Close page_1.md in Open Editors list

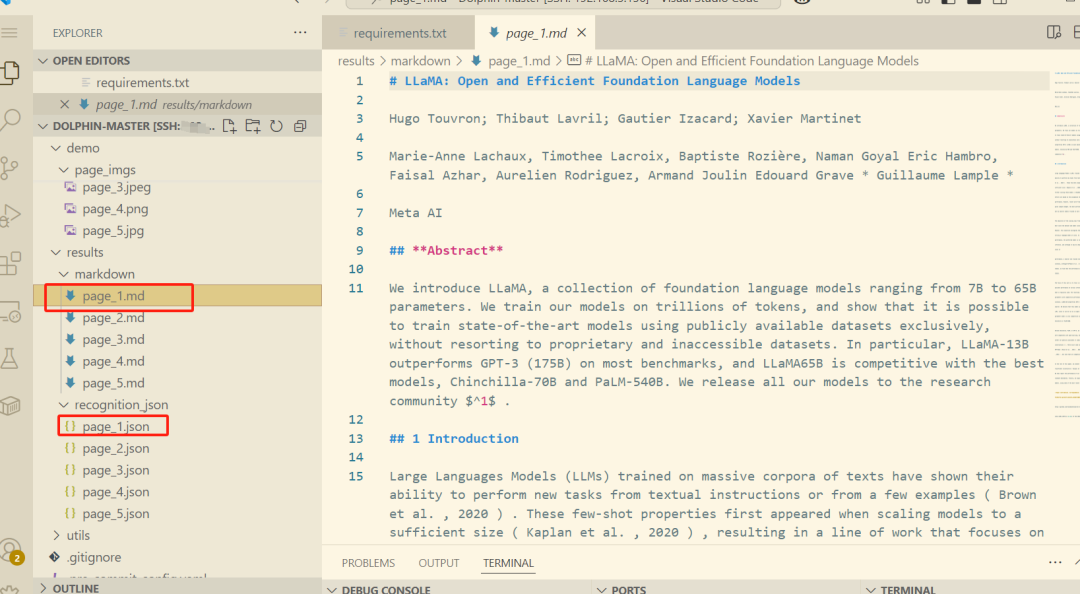[64, 104]
